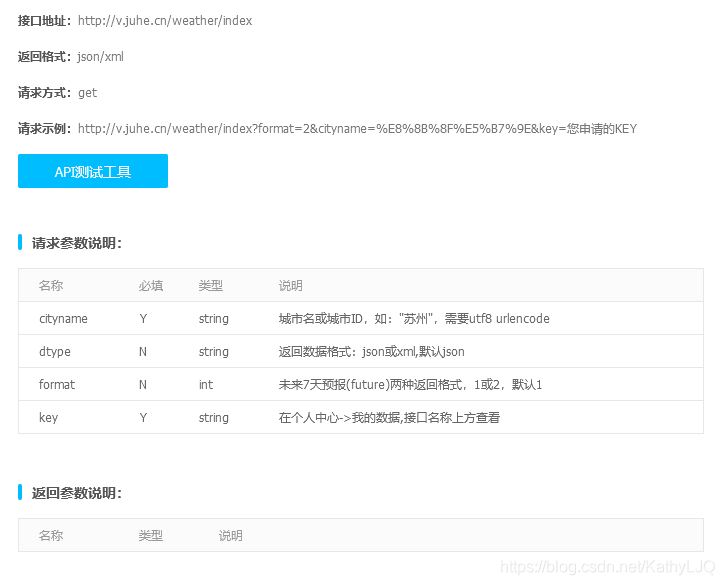Click the 接口地址 label

44,21
